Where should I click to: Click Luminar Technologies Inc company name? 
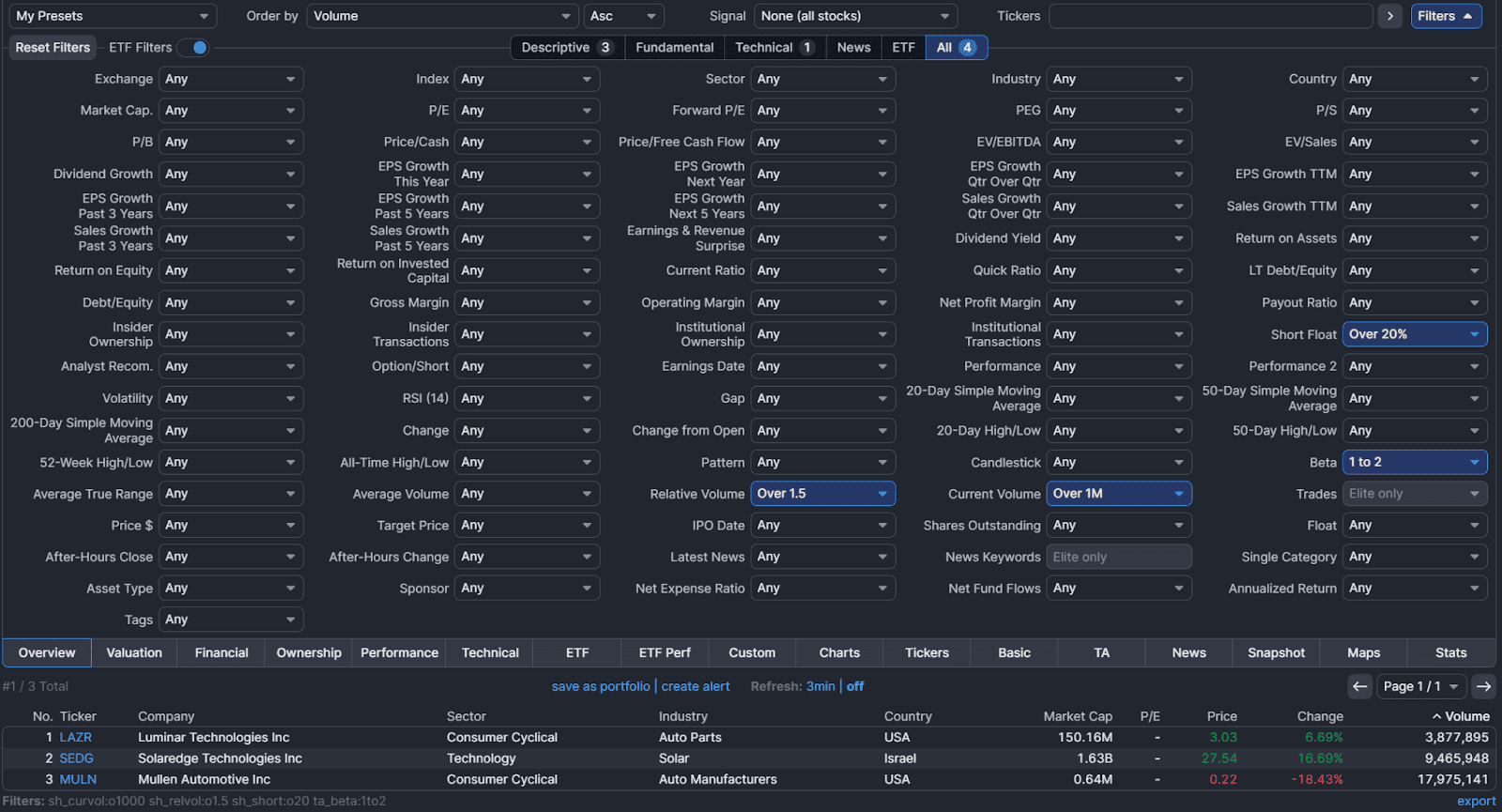pyautogui.click(x=214, y=737)
